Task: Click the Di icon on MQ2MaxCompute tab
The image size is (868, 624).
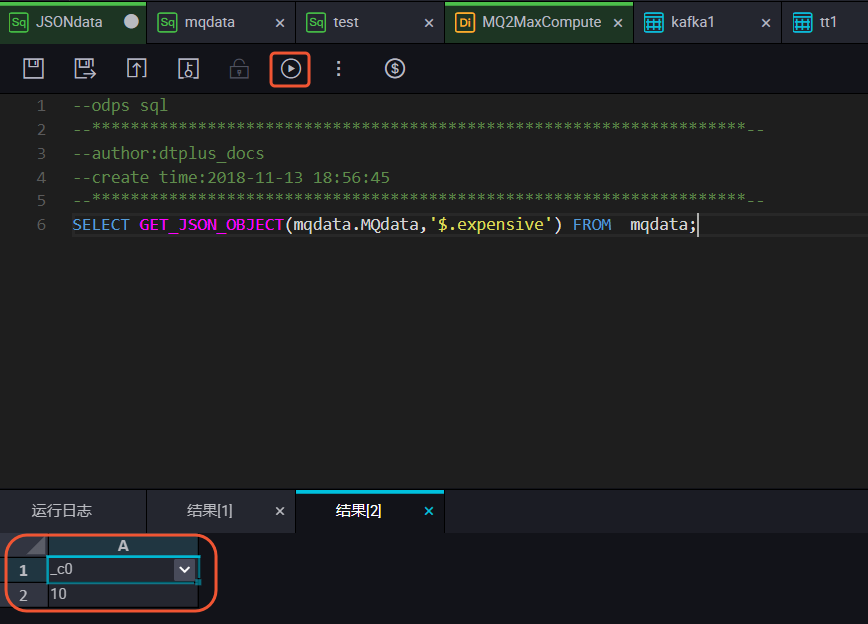Action: (x=465, y=22)
